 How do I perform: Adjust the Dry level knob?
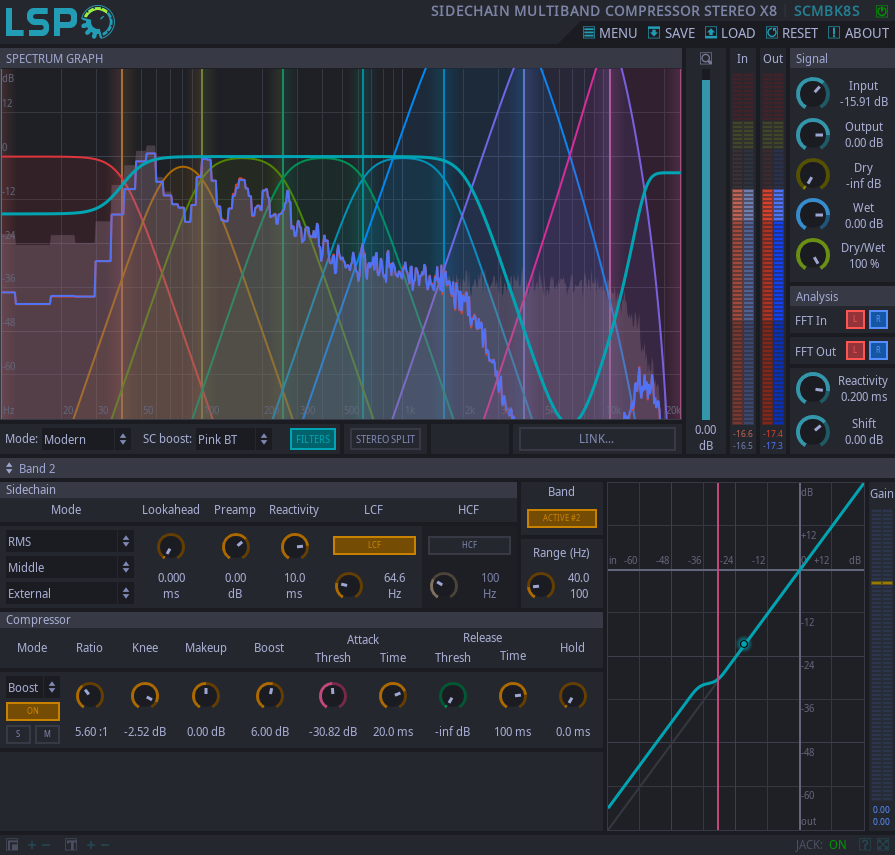coord(813,175)
